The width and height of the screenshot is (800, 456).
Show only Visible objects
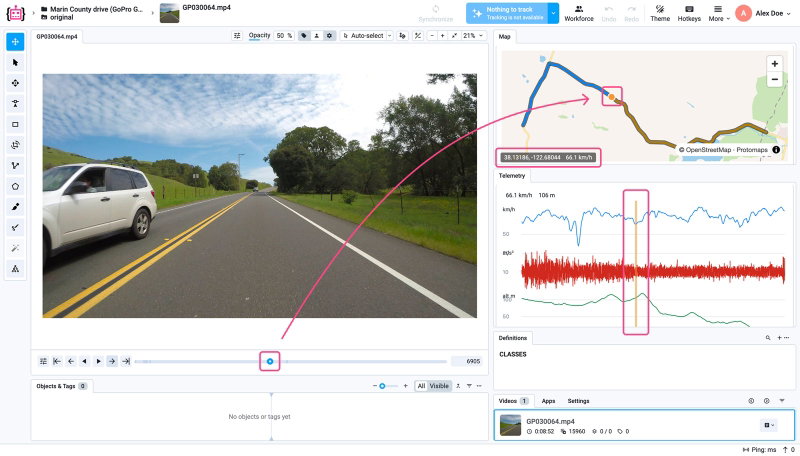coord(439,386)
